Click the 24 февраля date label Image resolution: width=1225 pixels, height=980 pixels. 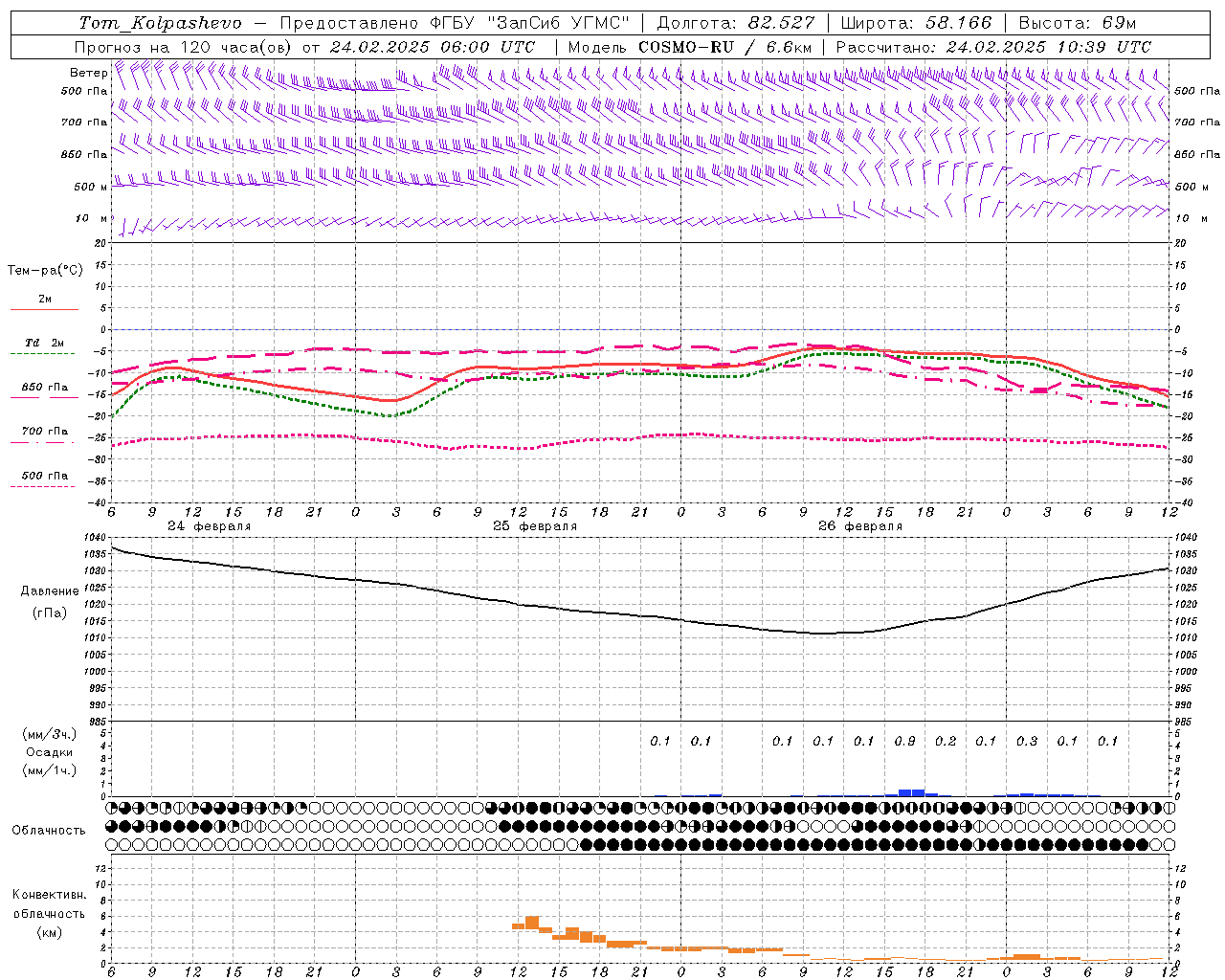210,526
